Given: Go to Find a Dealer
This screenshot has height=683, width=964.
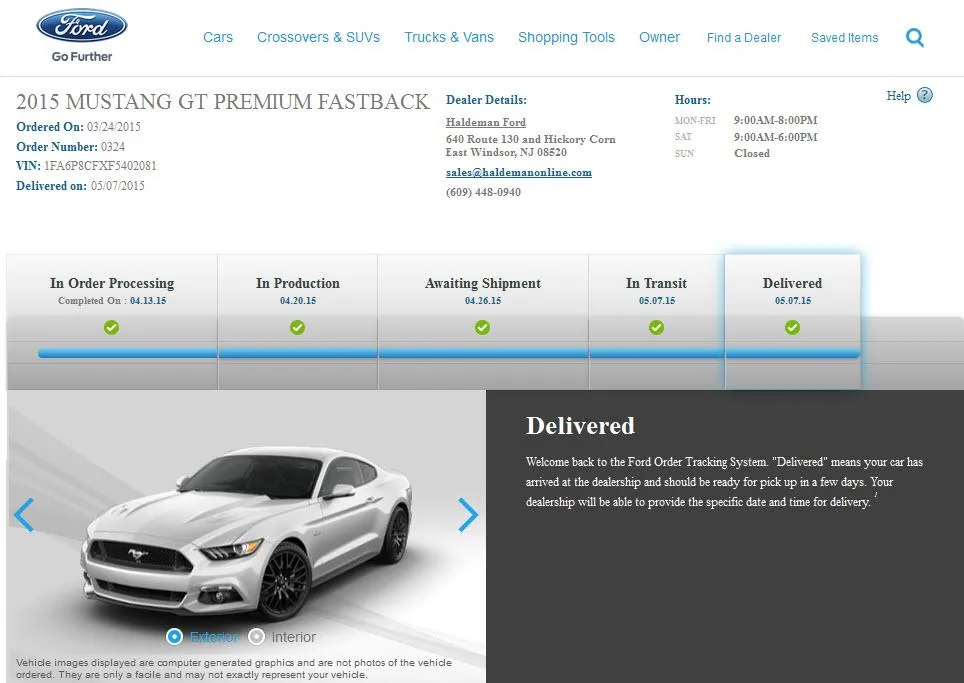Looking at the screenshot, I should [744, 38].
